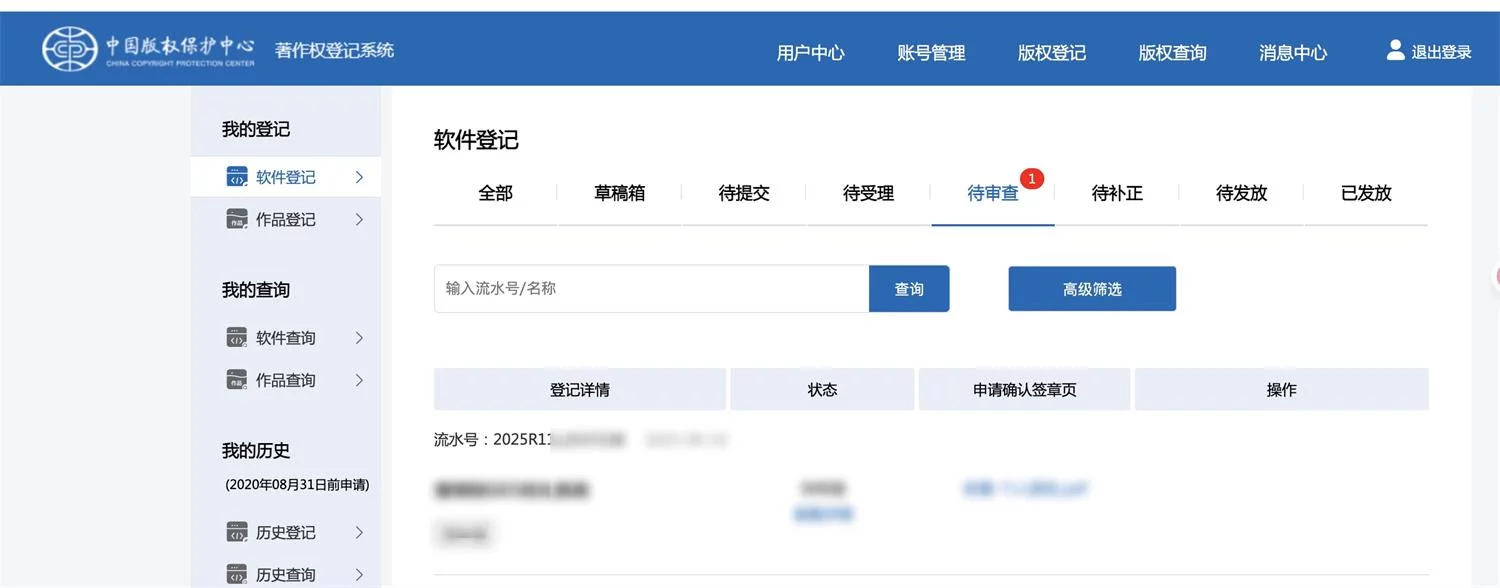
Task: Open 消息中心 from the top navigation
Action: (x=1292, y=53)
